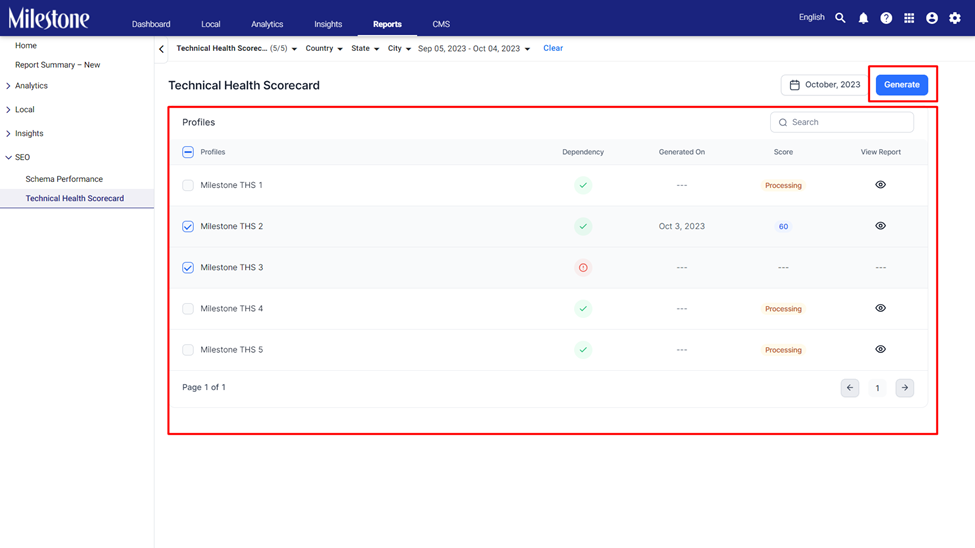Open the City filter dropdown
The height and width of the screenshot is (548, 975).
pos(399,49)
